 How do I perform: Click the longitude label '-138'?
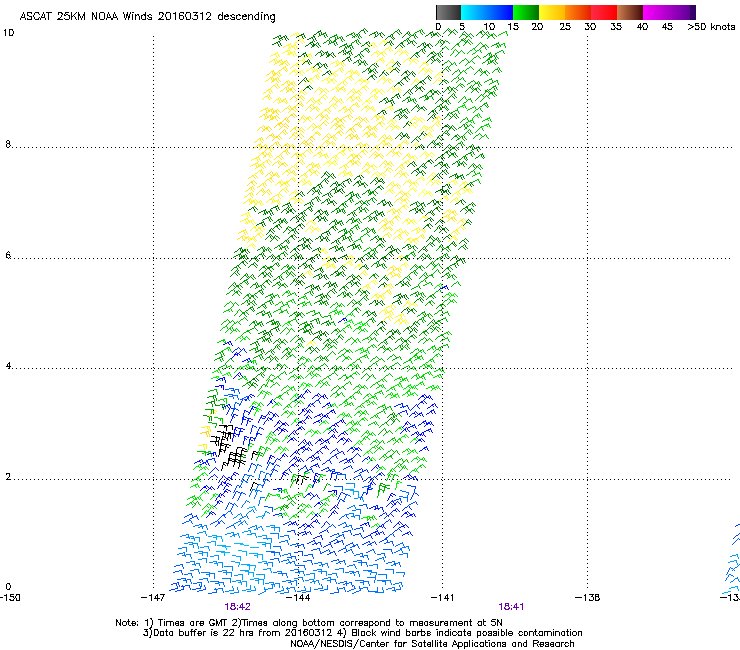coord(588,598)
